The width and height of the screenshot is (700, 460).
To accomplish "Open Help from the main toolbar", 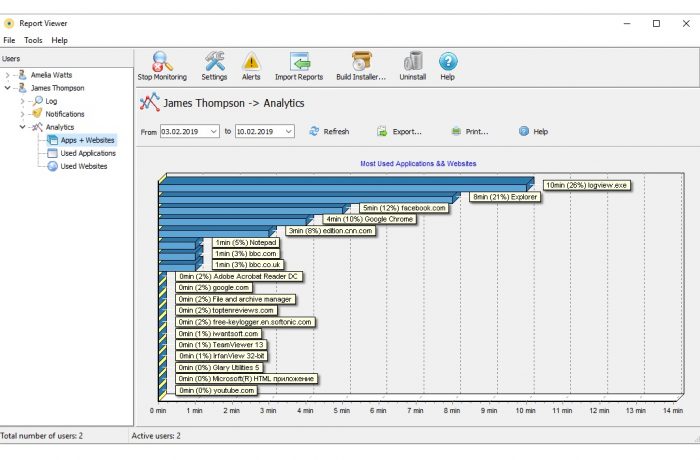I will [447, 62].
